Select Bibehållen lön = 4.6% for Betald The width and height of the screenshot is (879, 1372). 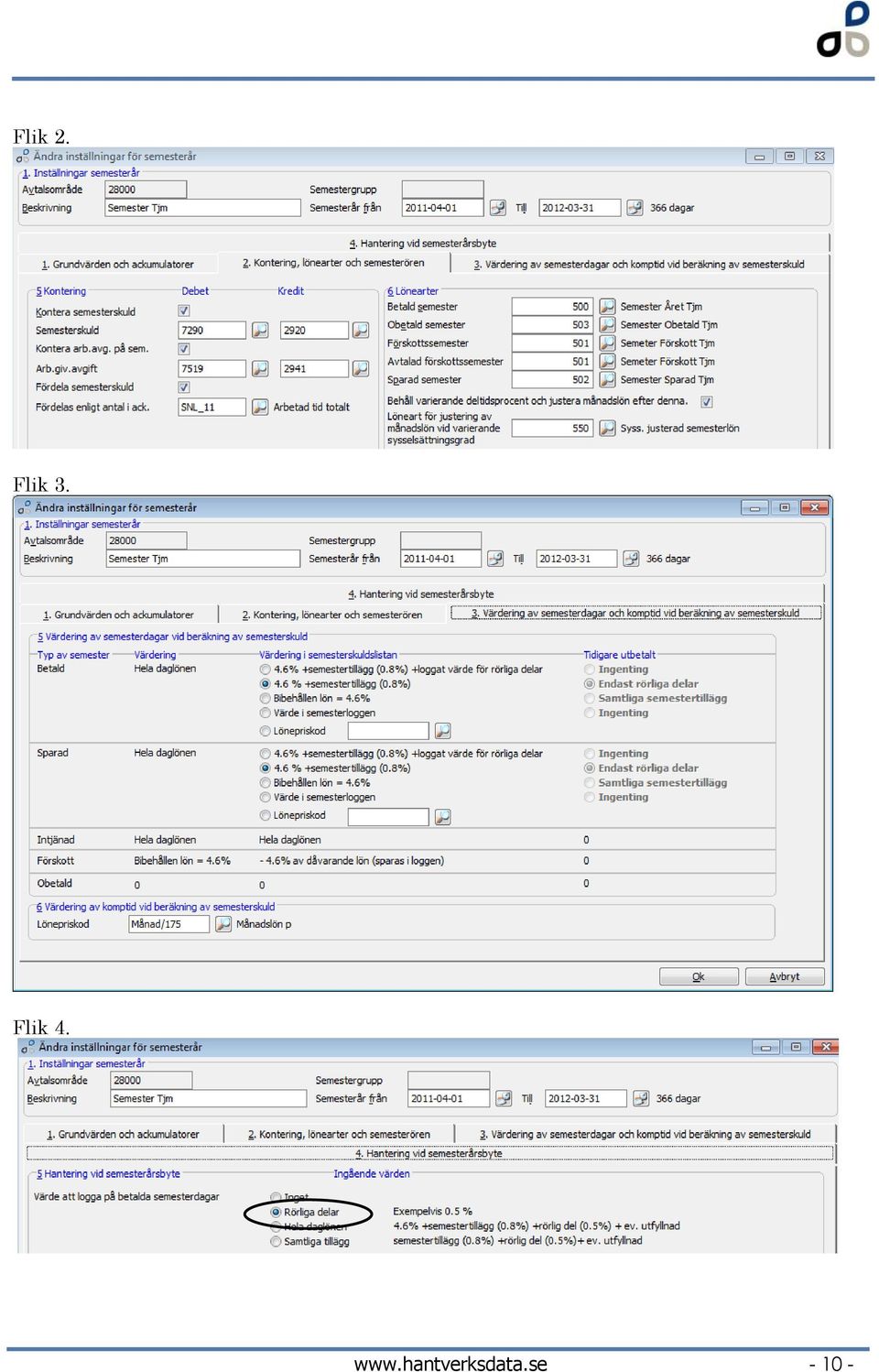coord(266,698)
